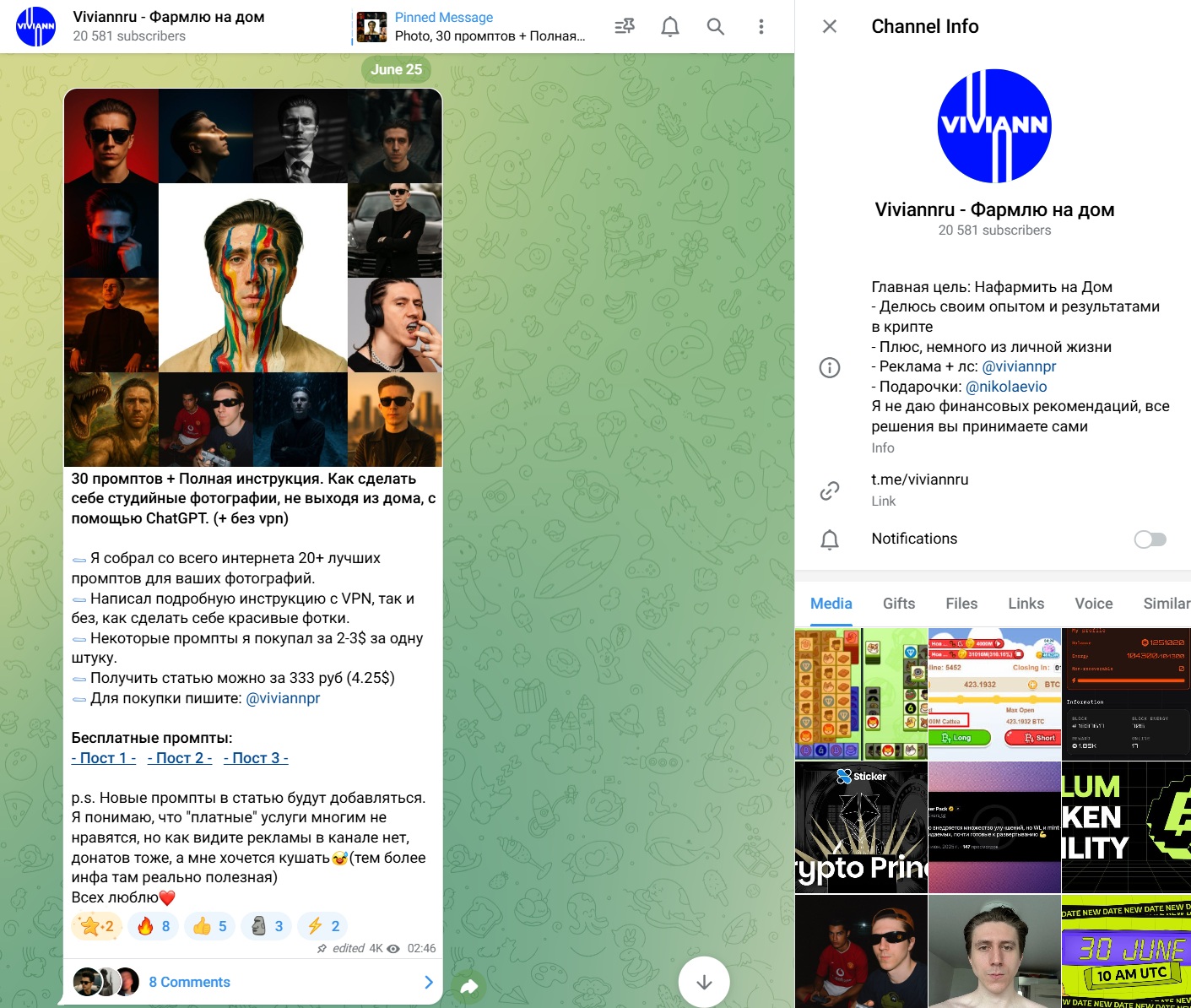Screen dimensions: 1191x1008
Task: Switch to the Files tab
Action: click(961, 604)
